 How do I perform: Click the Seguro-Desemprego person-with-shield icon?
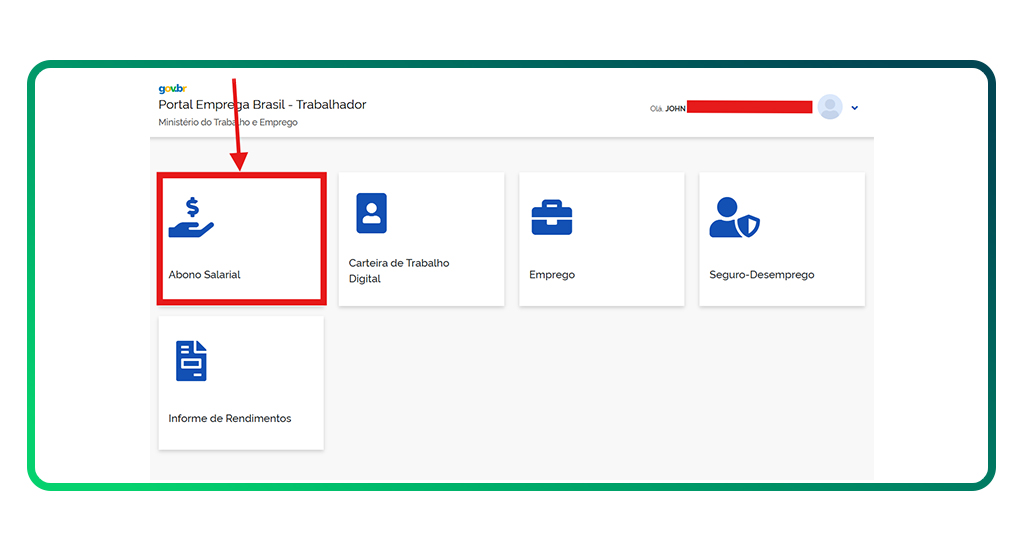pos(734,217)
